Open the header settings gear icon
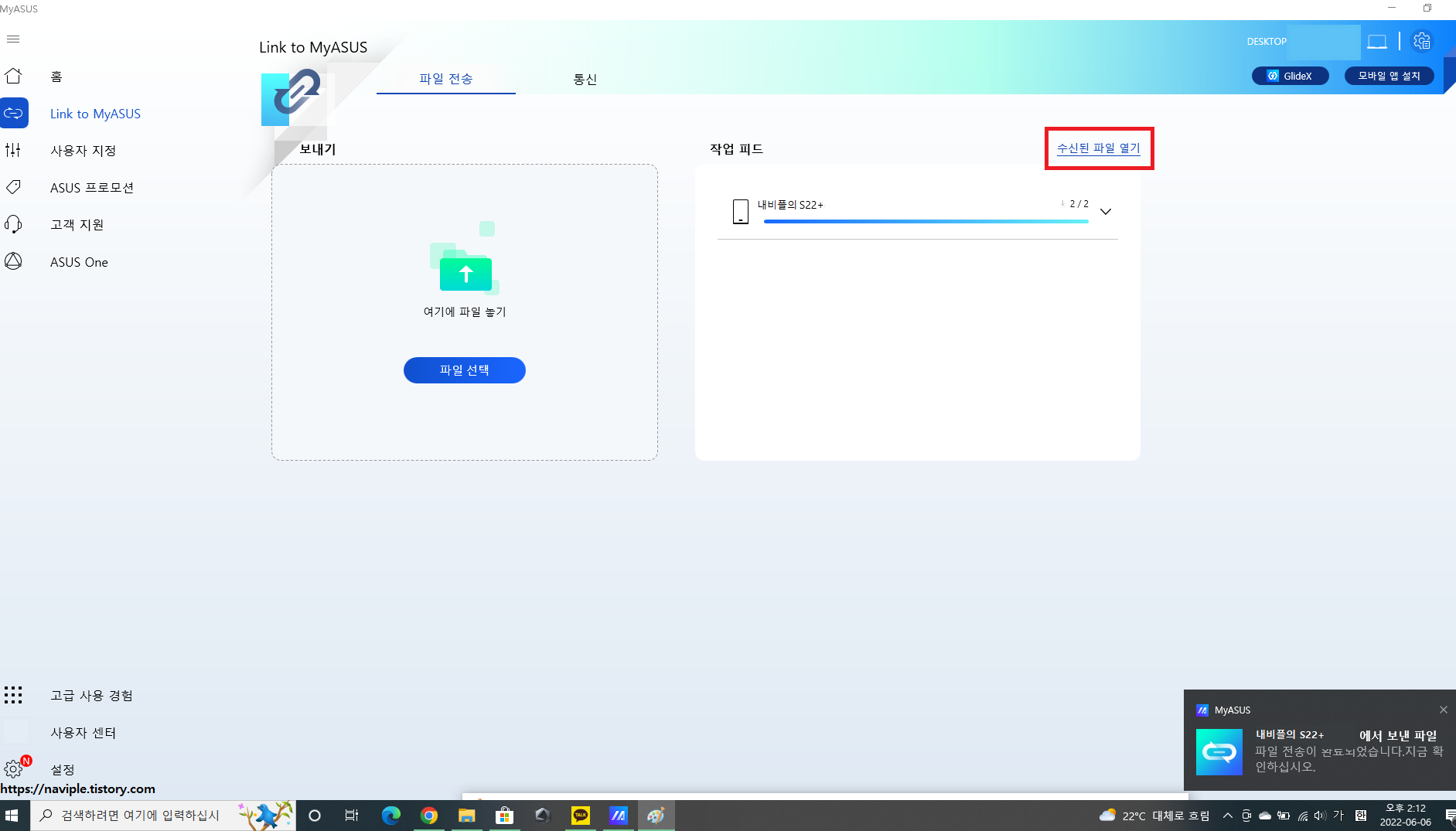This screenshot has height=831, width=1456. pos(1422,41)
